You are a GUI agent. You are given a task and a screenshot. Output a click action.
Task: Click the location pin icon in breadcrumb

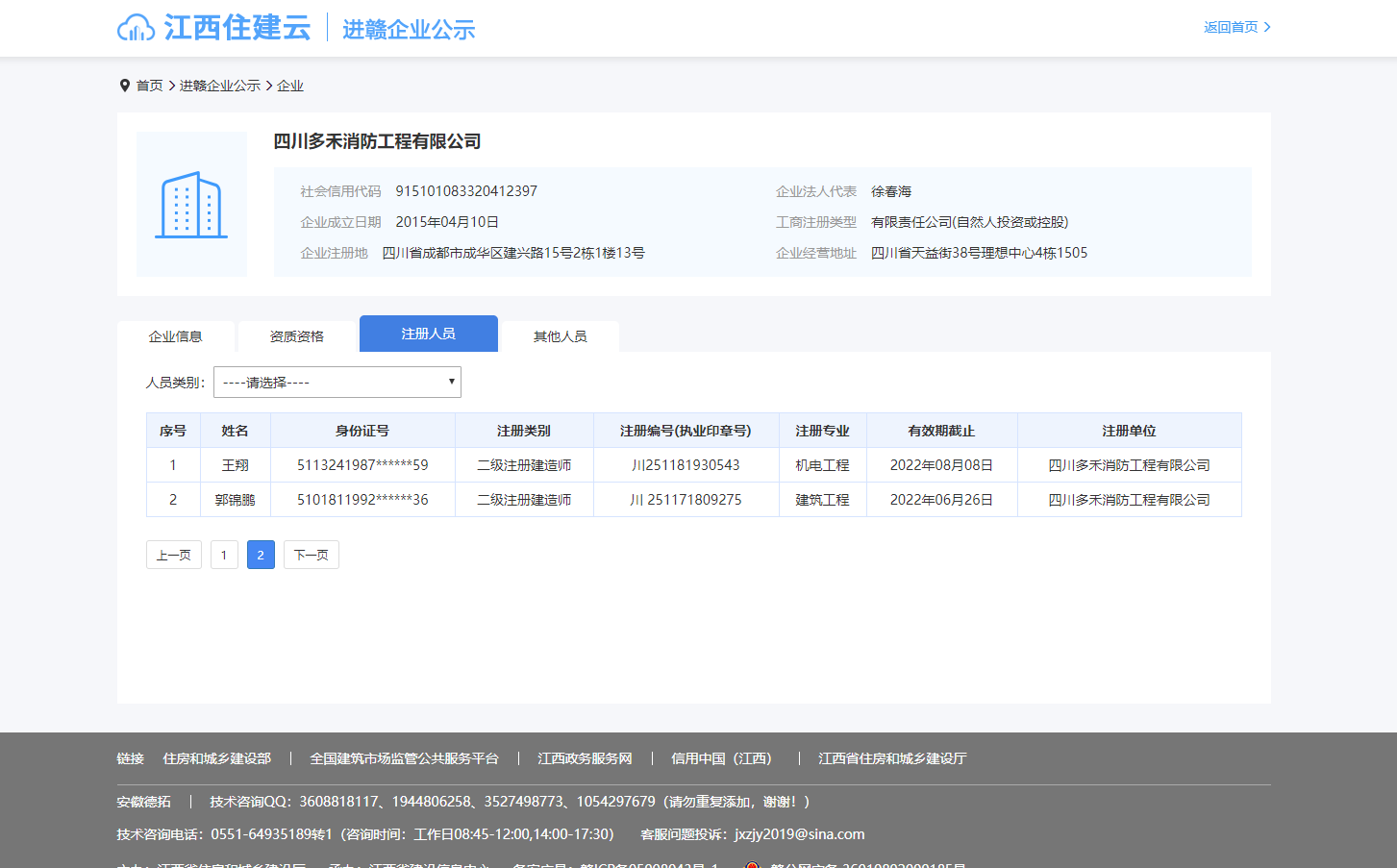point(124,86)
